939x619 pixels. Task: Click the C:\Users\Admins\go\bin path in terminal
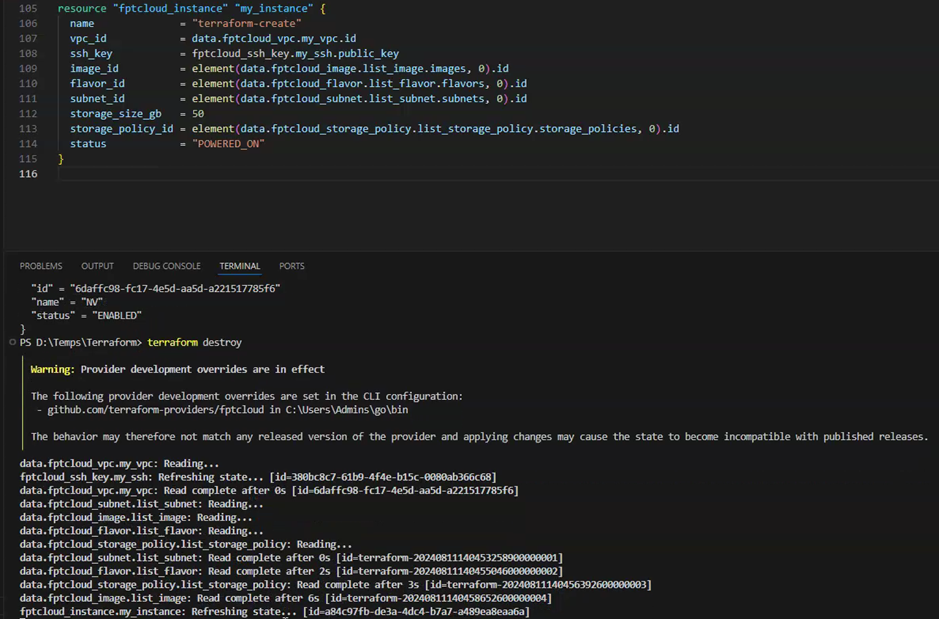[352, 410]
